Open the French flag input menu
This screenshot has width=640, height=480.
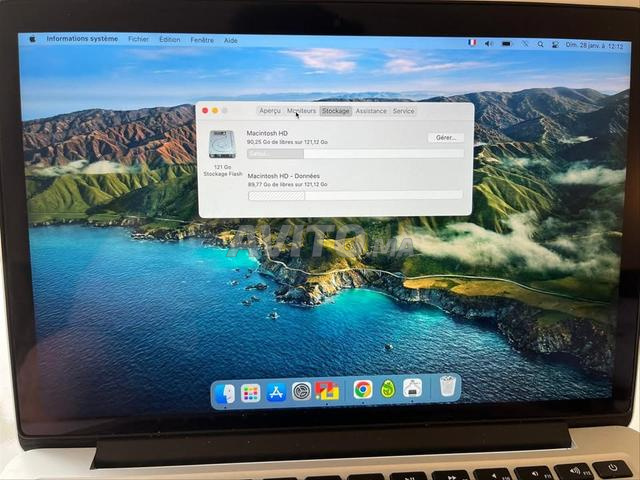[x=472, y=43]
